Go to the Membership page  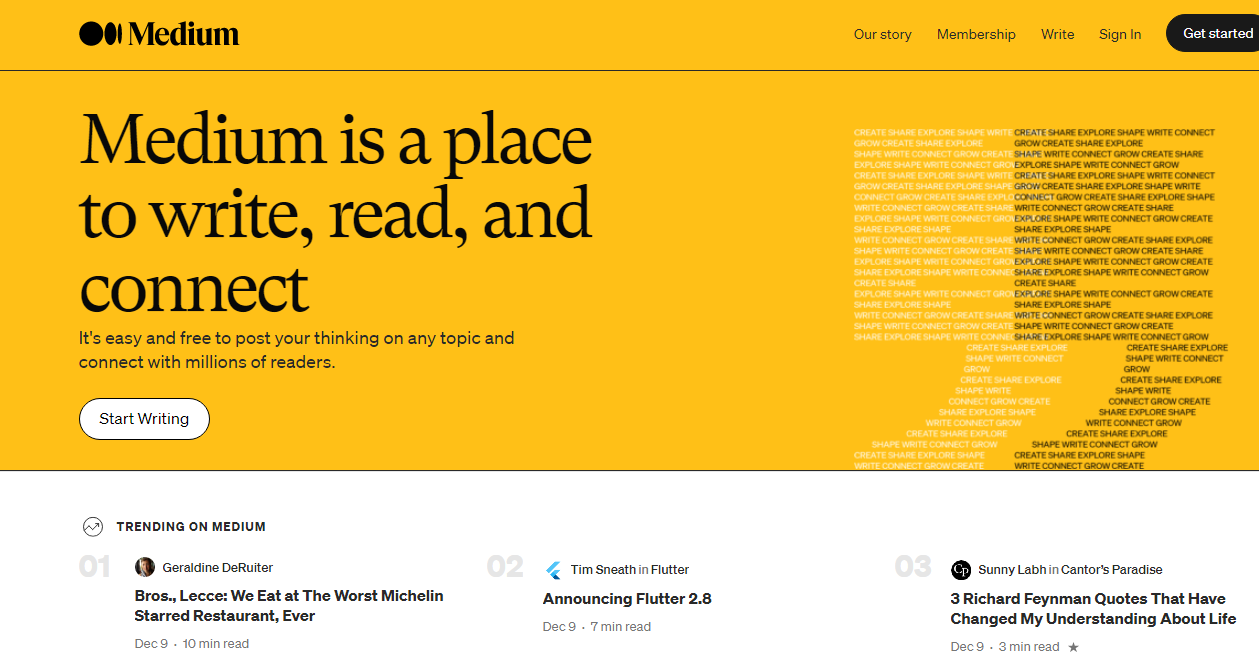point(976,34)
